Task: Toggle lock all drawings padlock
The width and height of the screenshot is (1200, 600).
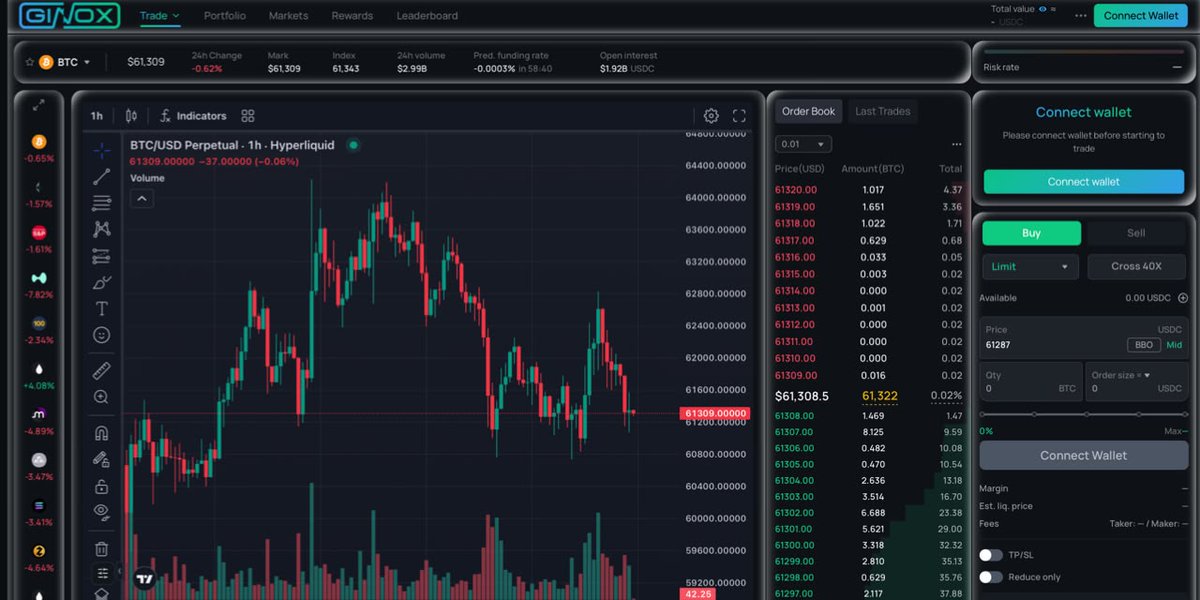Action: click(102, 486)
